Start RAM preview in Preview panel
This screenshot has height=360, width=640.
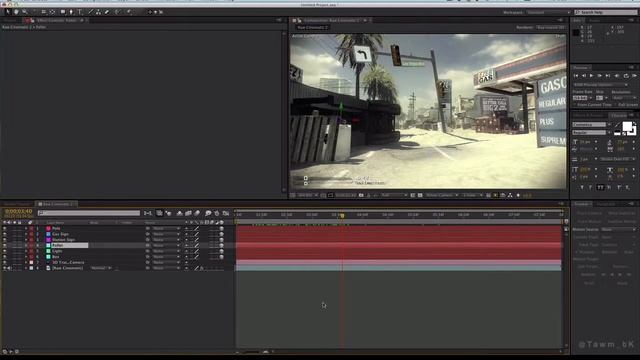634,76
